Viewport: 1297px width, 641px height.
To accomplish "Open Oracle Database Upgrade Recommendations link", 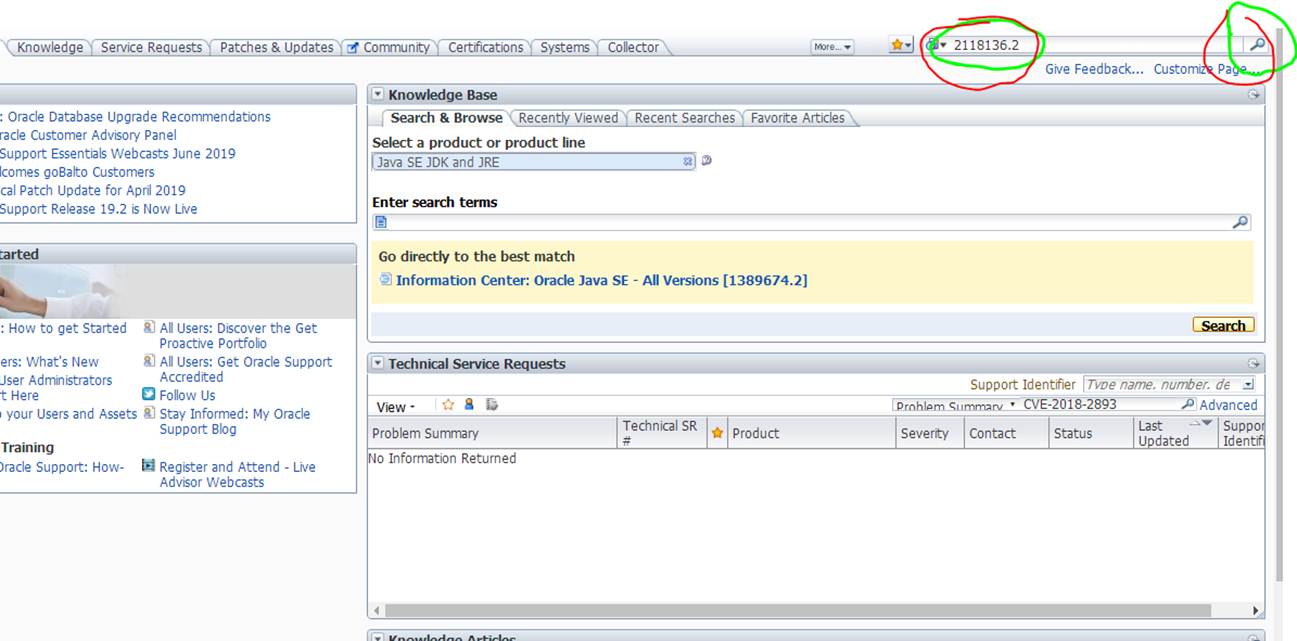I will click(x=139, y=117).
